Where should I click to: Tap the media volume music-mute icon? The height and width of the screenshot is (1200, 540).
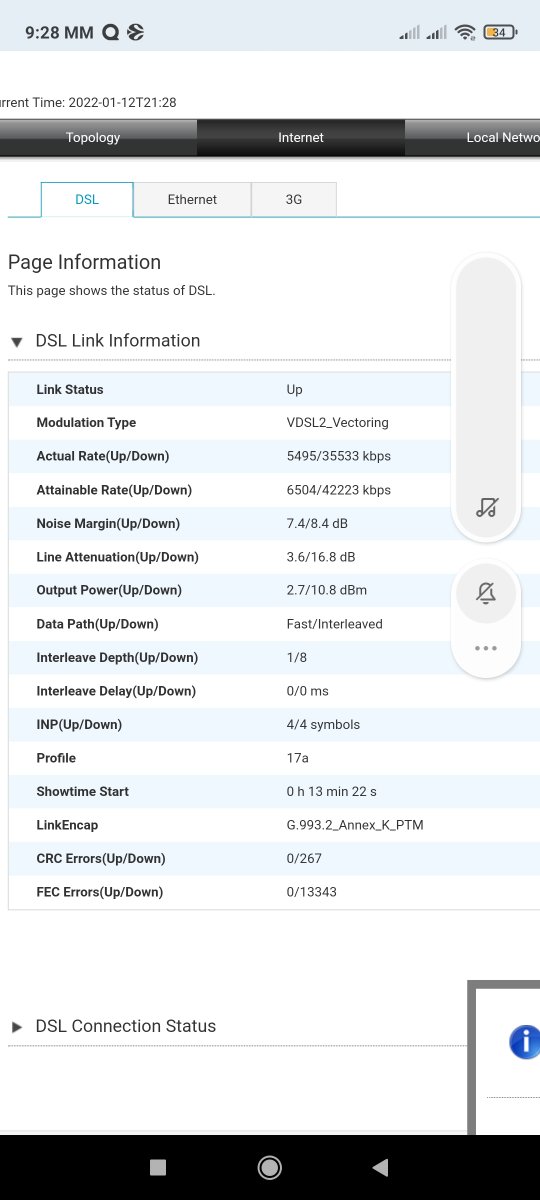click(486, 507)
